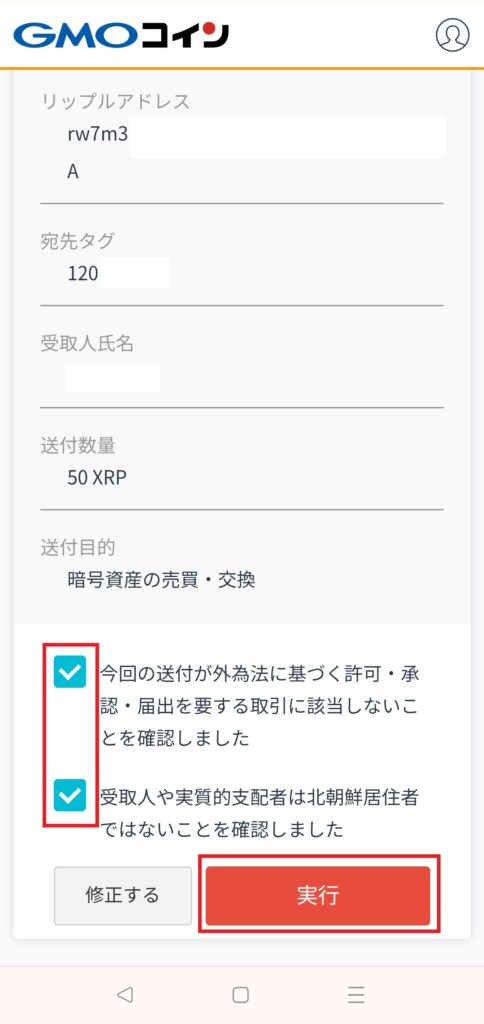Screen dimensions: 484x1024
Task: Click the masked recipient name under 受取人氏名
Action: pos(112,377)
